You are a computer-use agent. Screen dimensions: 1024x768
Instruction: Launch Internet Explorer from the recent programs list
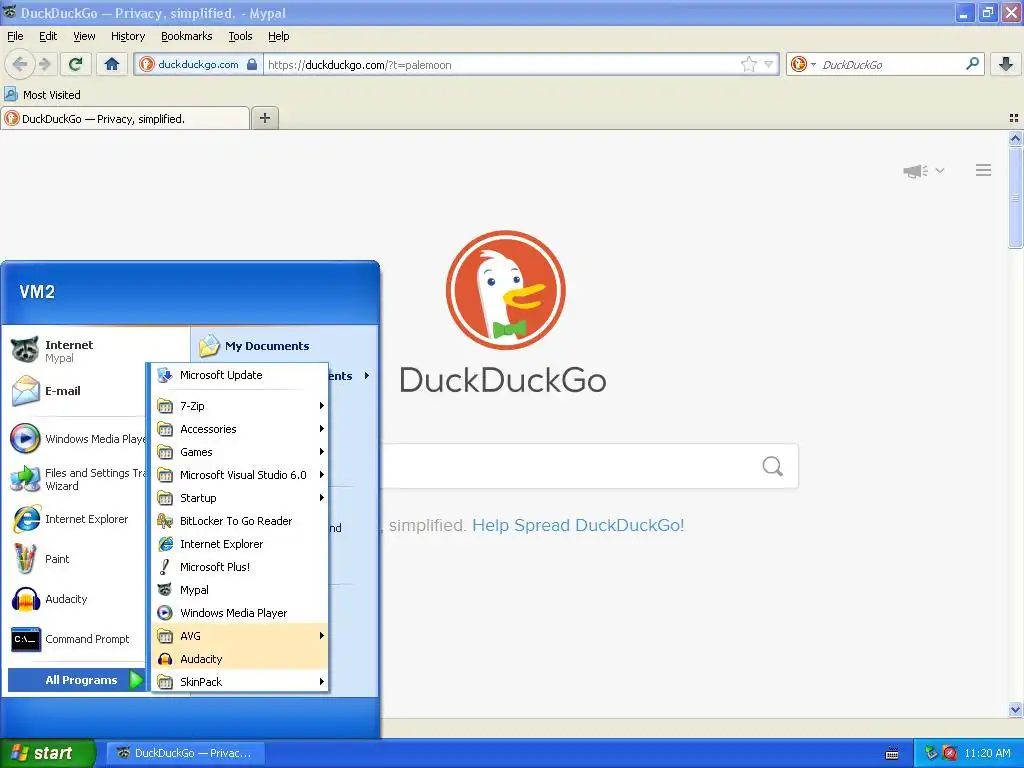point(78,519)
